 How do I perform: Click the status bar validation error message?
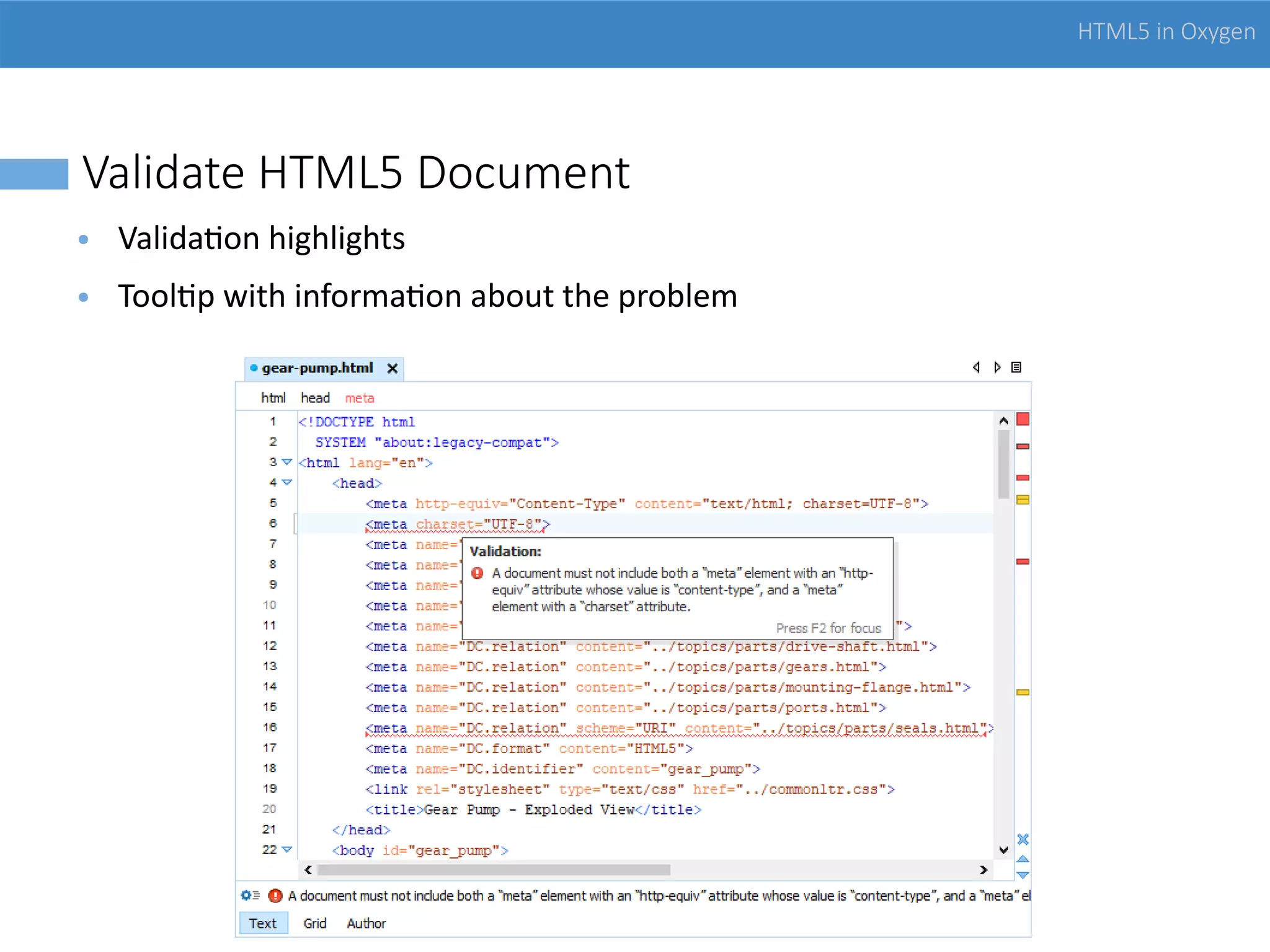pos(659,896)
